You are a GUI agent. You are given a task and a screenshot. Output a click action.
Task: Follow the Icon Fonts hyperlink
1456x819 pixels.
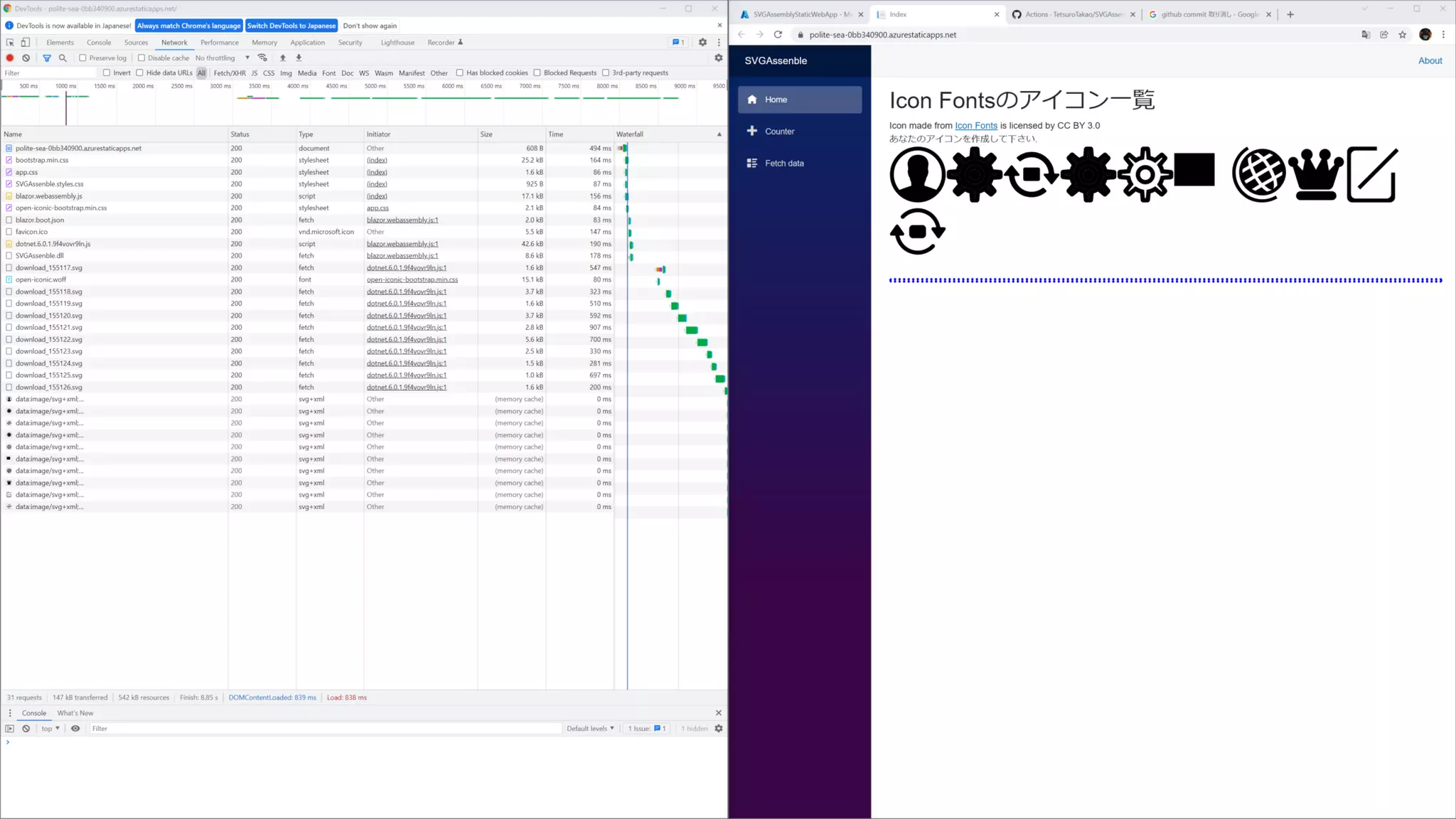point(975,126)
